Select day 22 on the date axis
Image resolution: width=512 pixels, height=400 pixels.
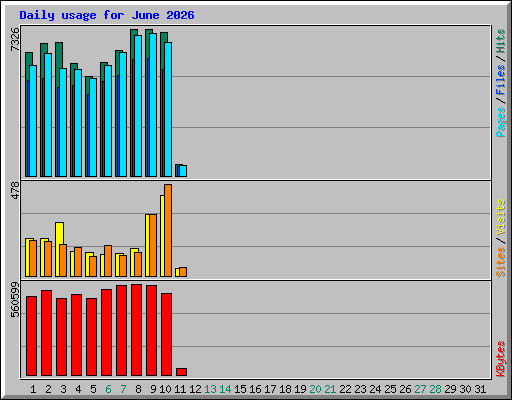345,389
